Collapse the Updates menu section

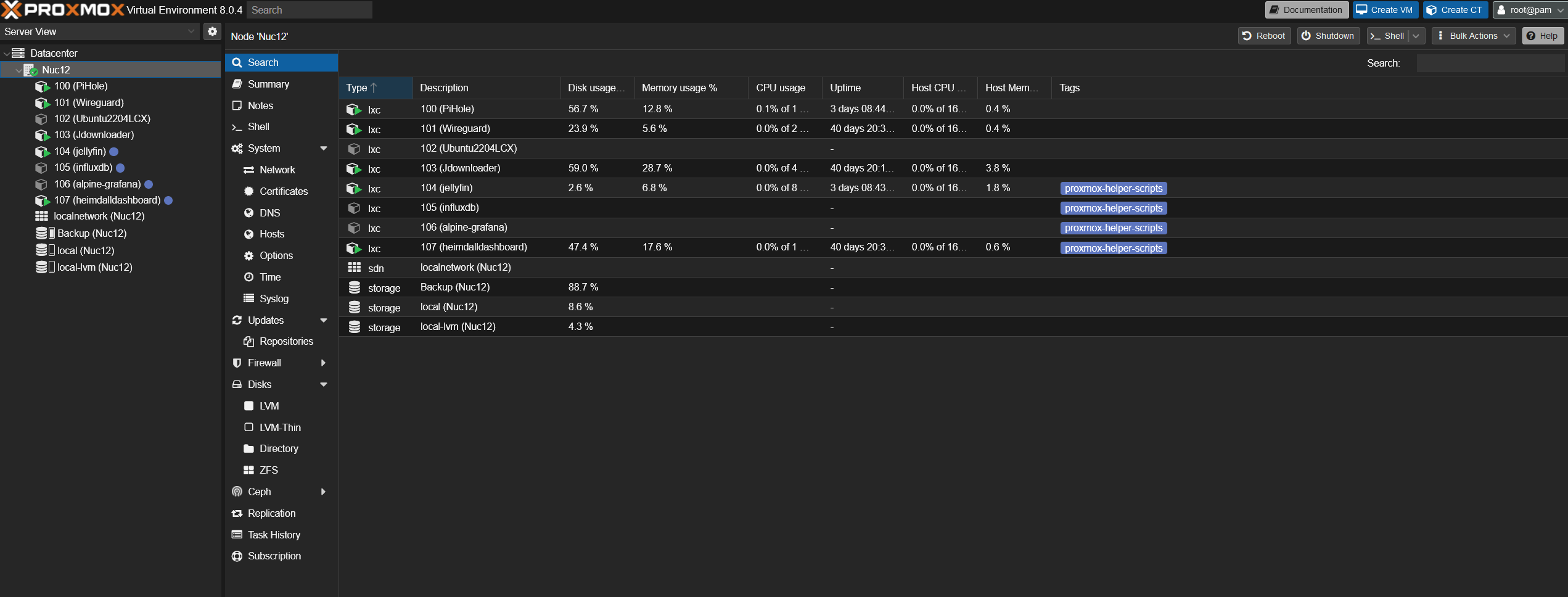[x=324, y=320]
